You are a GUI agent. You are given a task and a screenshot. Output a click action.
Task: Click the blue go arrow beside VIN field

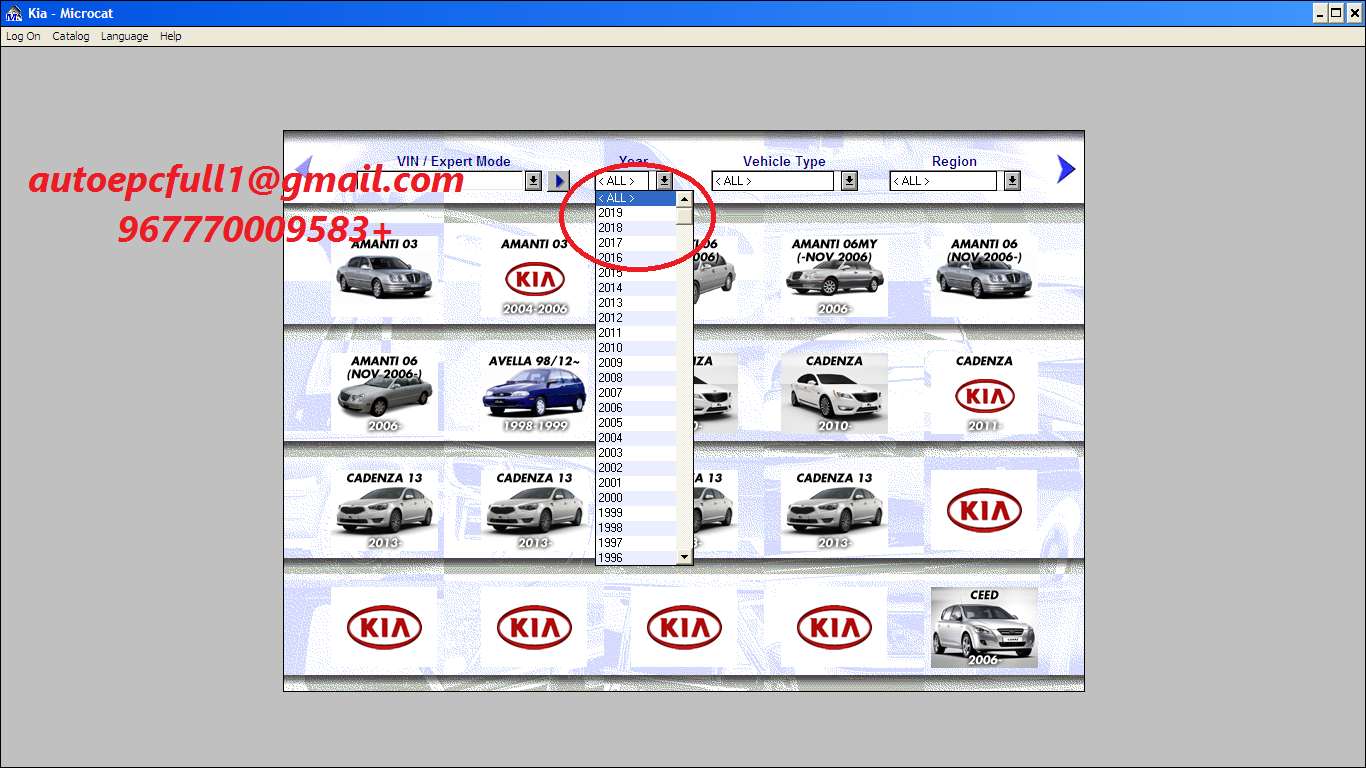click(559, 181)
